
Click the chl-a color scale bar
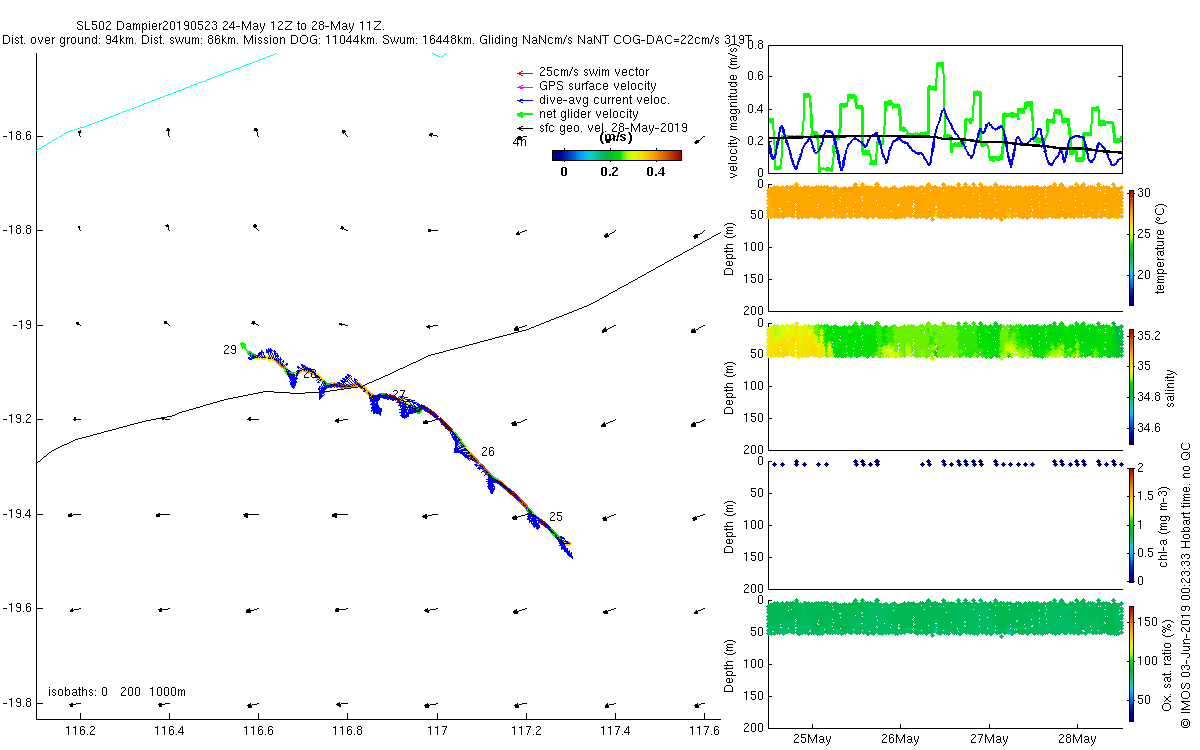pyautogui.click(x=1131, y=524)
